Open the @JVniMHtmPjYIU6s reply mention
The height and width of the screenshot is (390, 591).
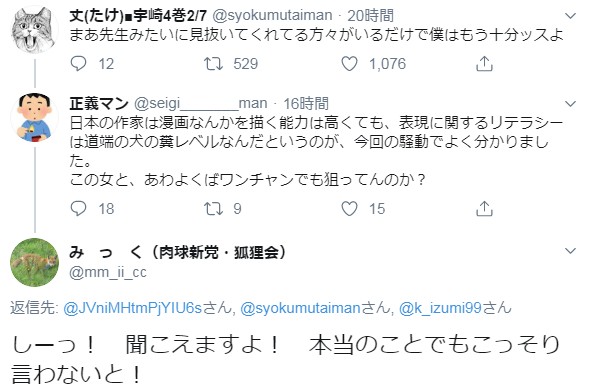(133, 308)
